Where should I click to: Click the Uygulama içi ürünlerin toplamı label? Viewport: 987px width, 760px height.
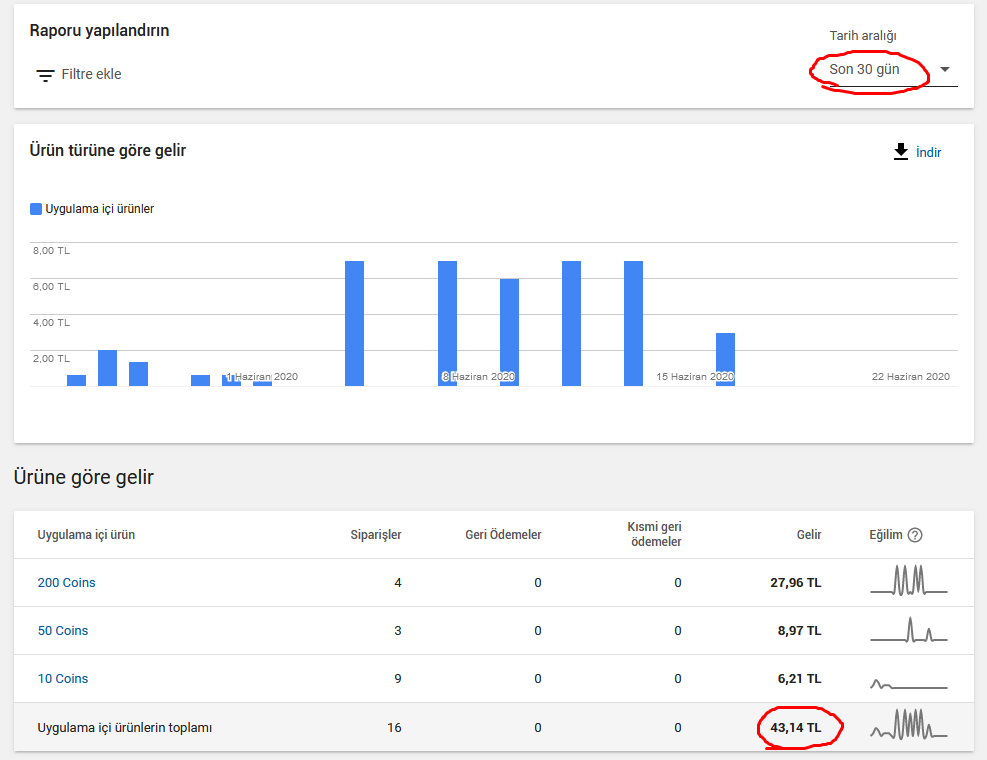[125, 727]
